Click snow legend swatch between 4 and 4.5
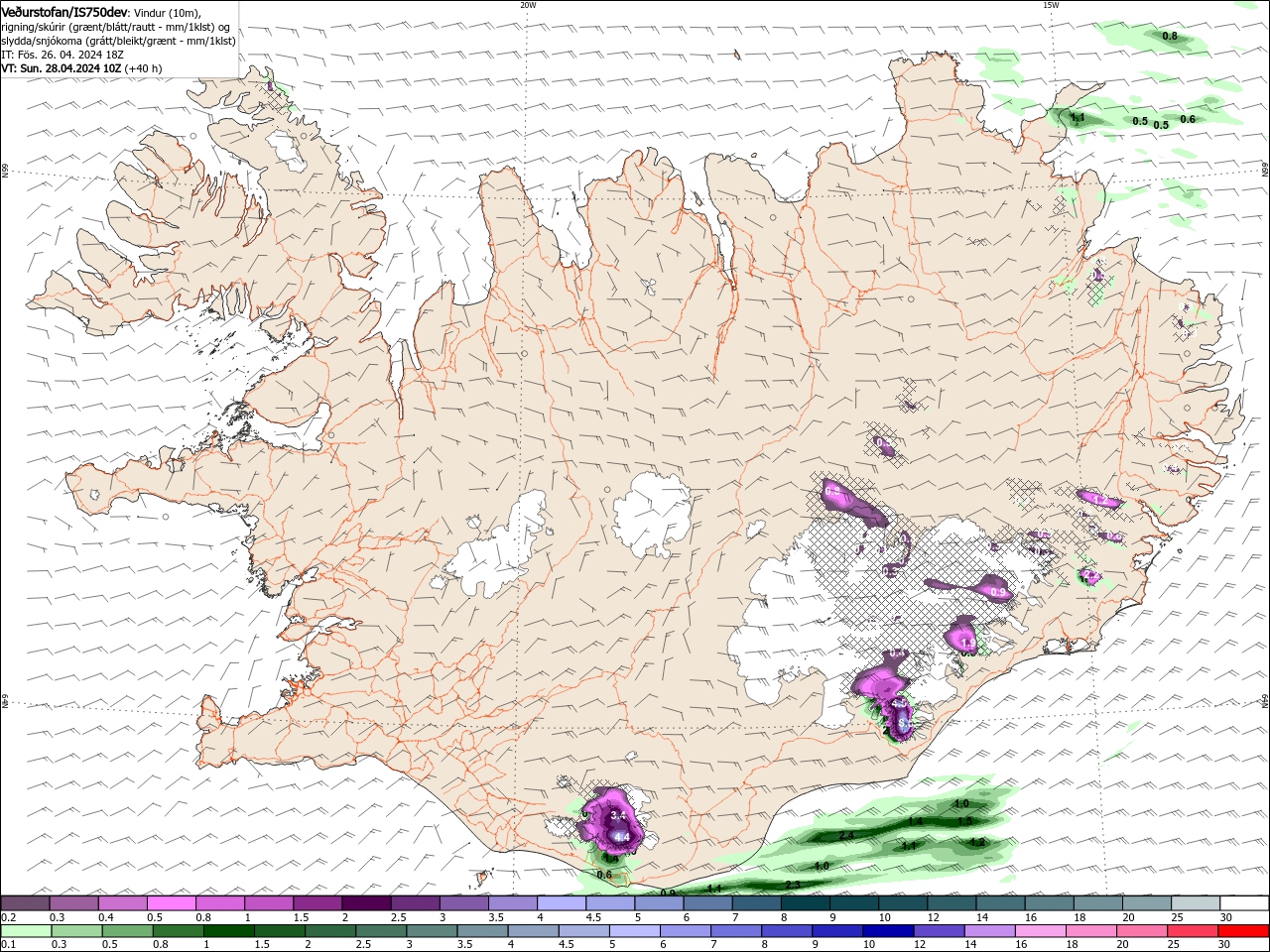1270x952 pixels. point(562,903)
